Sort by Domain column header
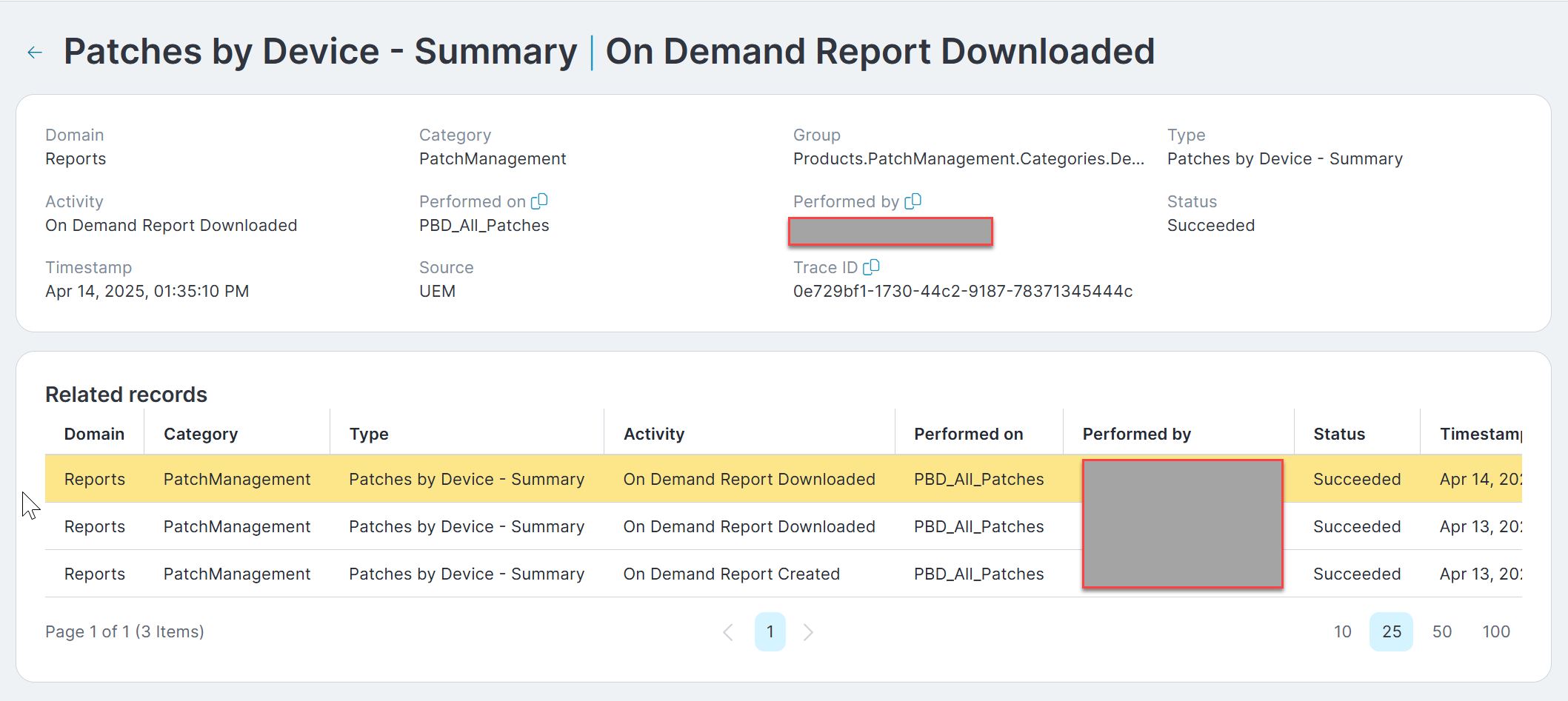The width and height of the screenshot is (1568, 701). pyautogui.click(x=94, y=435)
